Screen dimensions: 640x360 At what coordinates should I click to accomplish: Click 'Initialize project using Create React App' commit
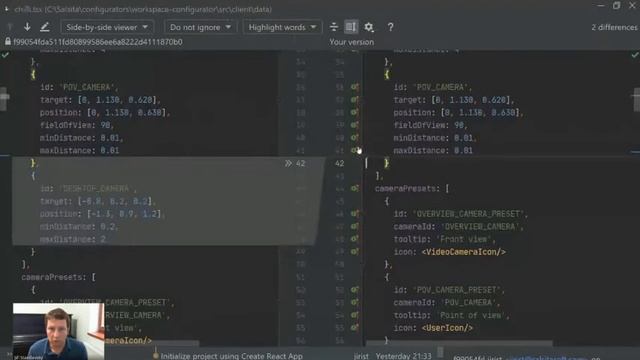231,356
